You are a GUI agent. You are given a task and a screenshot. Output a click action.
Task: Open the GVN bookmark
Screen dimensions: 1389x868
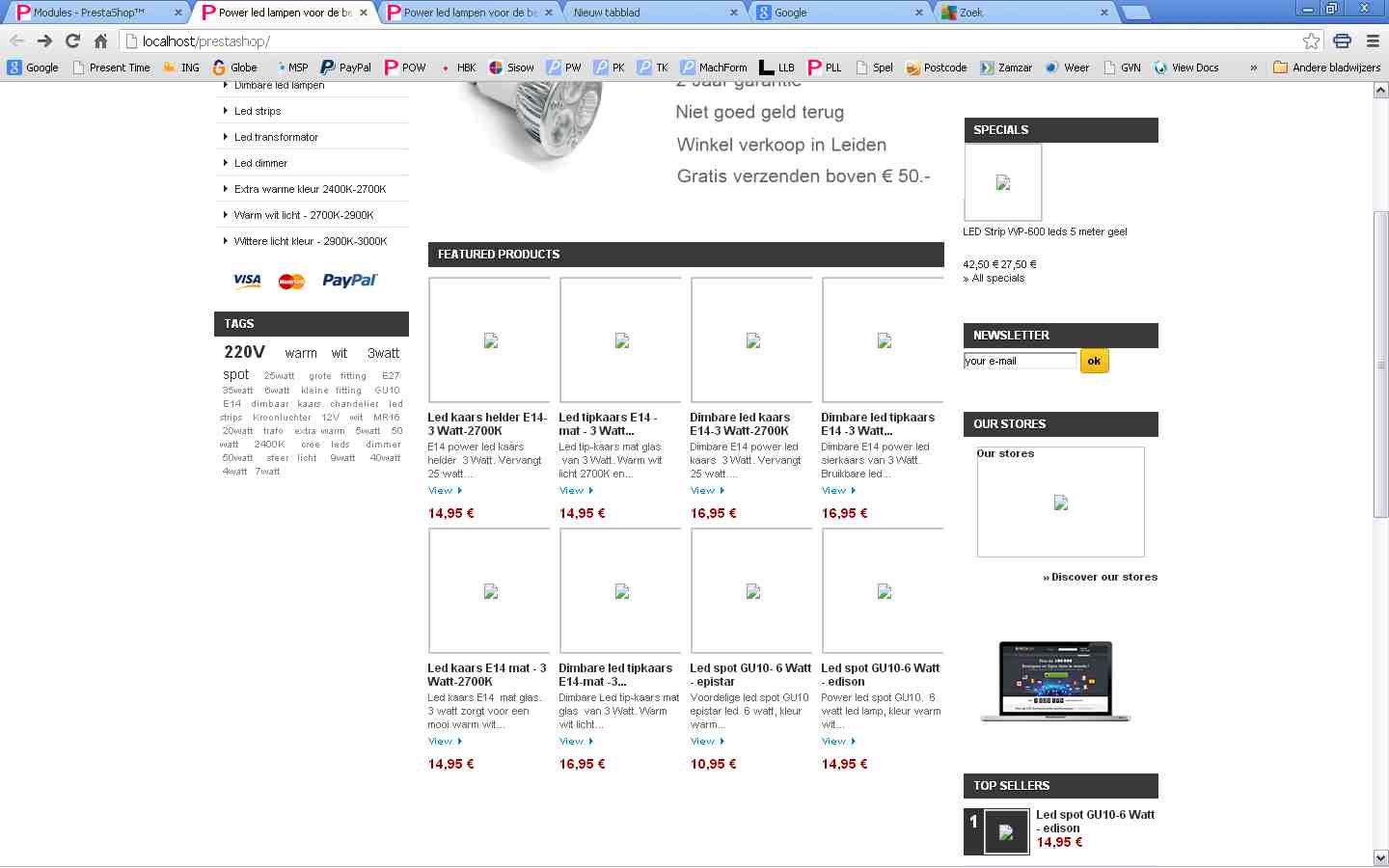click(x=1123, y=68)
